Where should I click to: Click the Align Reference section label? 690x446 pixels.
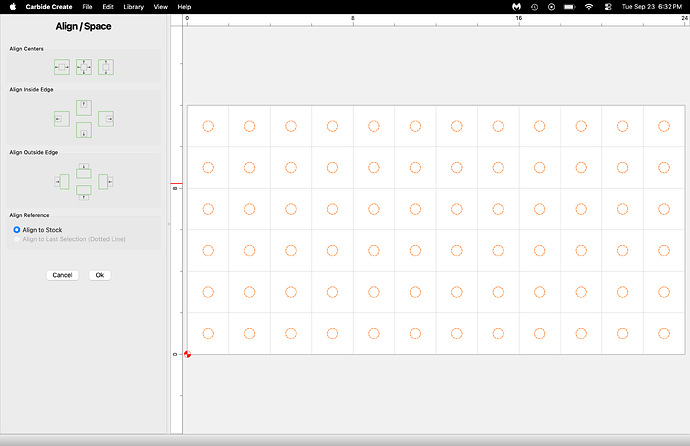pyautogui.click(x=29, y=215)
